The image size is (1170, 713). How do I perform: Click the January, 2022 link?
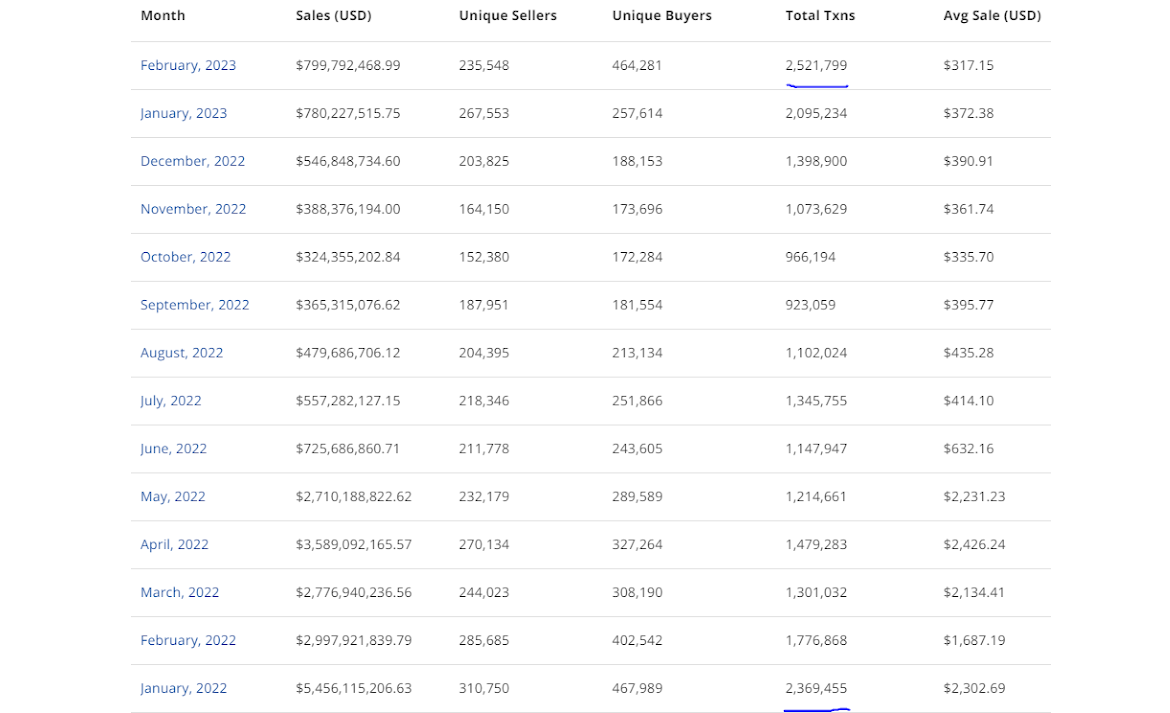coord(183,688)
